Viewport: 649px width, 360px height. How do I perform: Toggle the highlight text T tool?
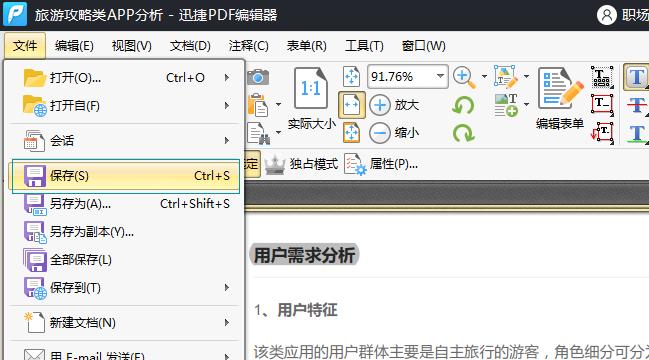pyautogui.click(x=637, y=77)
